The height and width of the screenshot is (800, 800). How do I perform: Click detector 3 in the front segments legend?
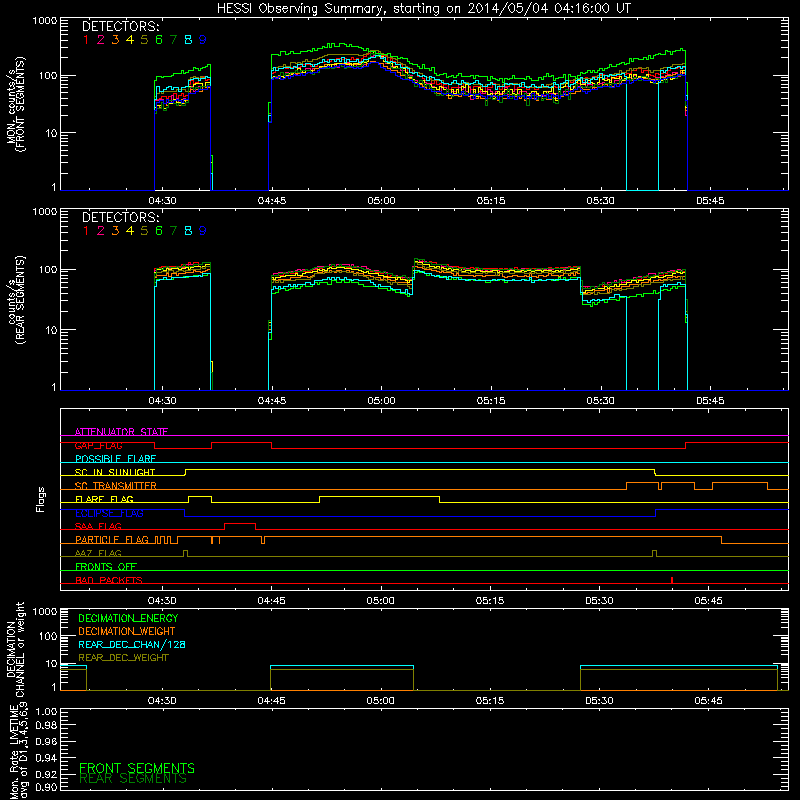[115, 40]
